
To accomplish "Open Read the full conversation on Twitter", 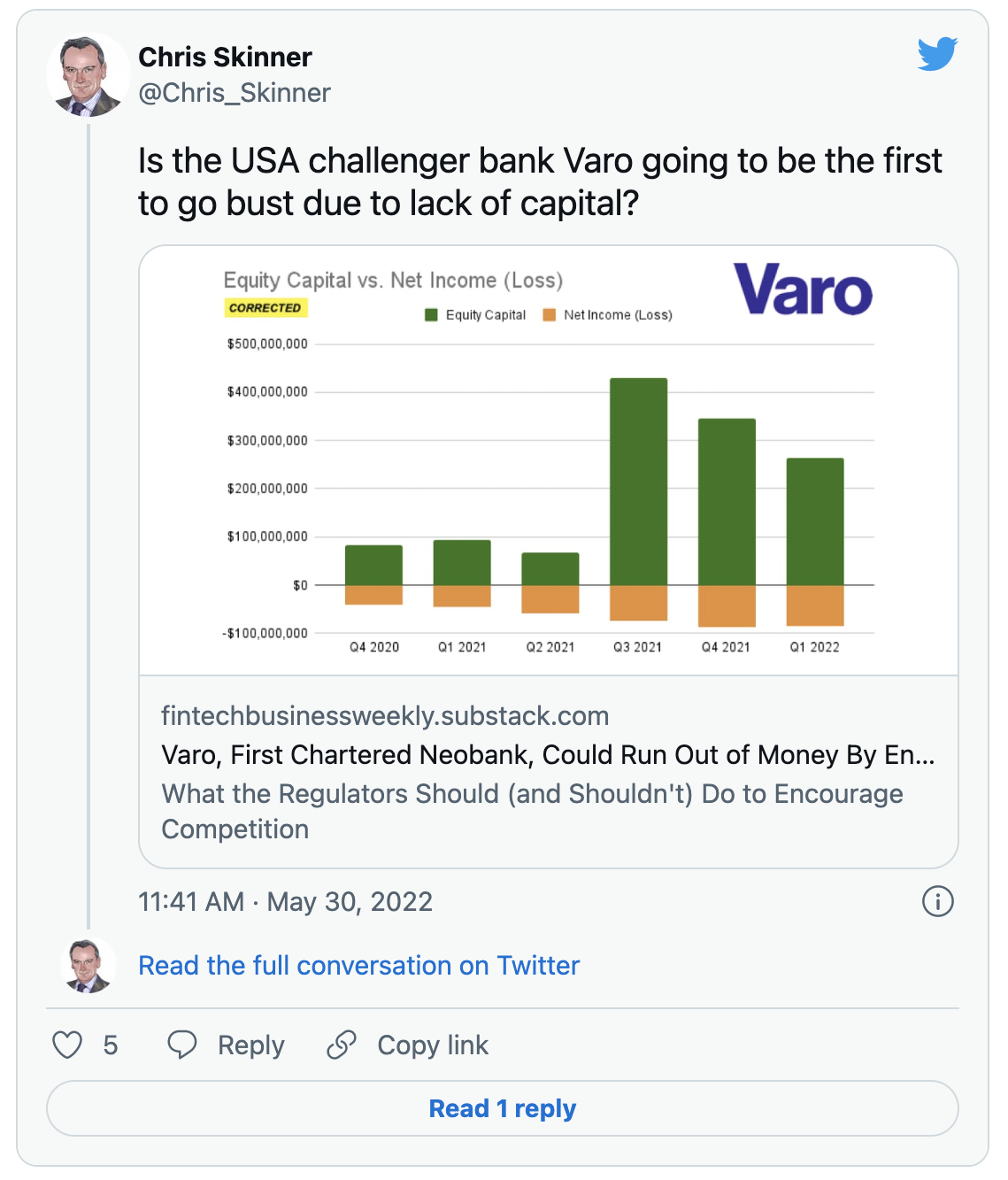I will 358,965.
